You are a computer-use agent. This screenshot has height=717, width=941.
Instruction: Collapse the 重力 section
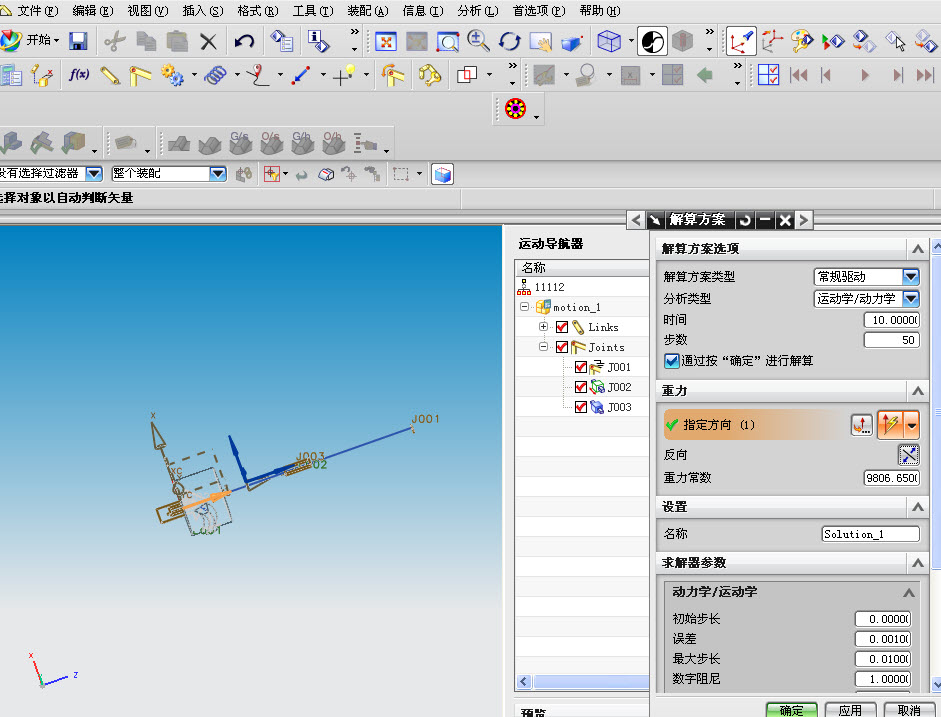pos(918,391)
